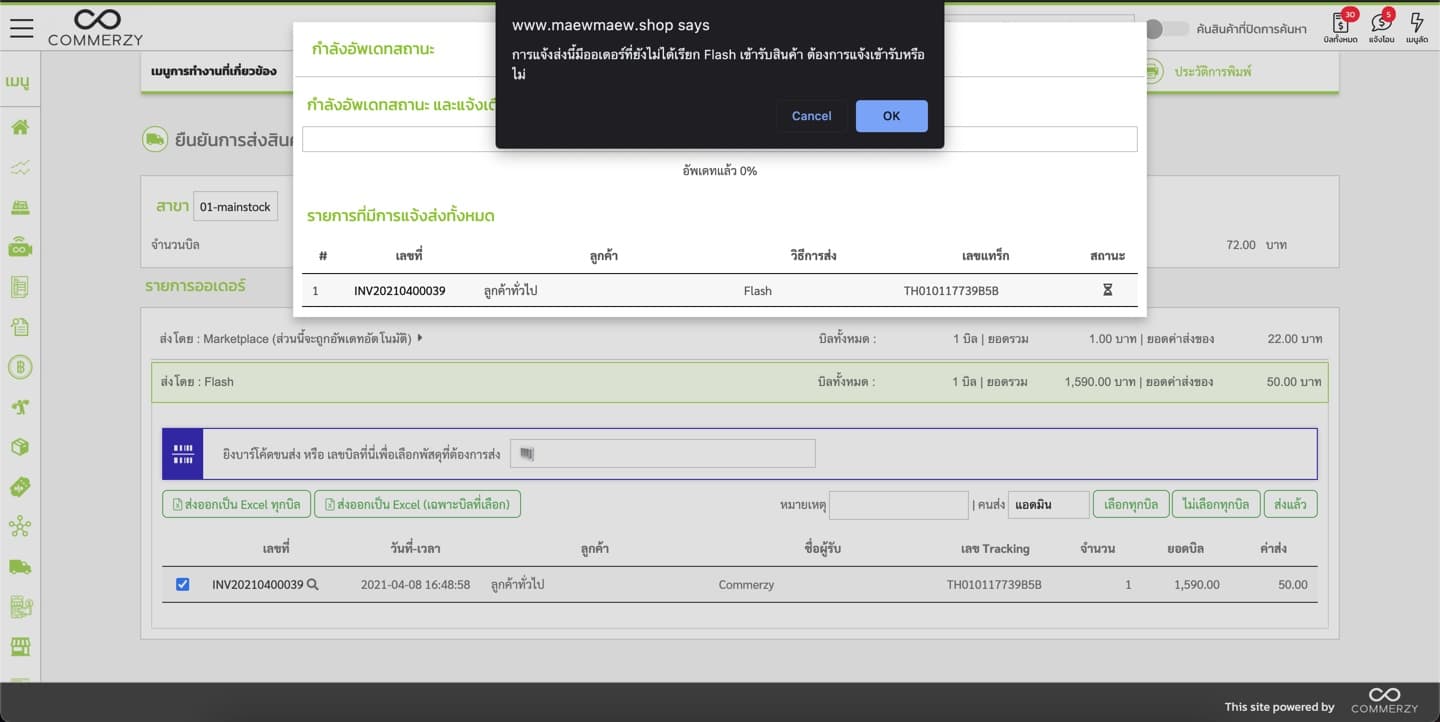Open the package box sidebar icon

(x=20, y=447)
